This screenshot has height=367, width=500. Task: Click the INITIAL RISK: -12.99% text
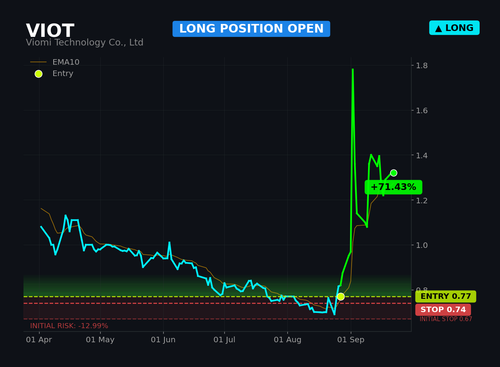click(x=69, y=326)
